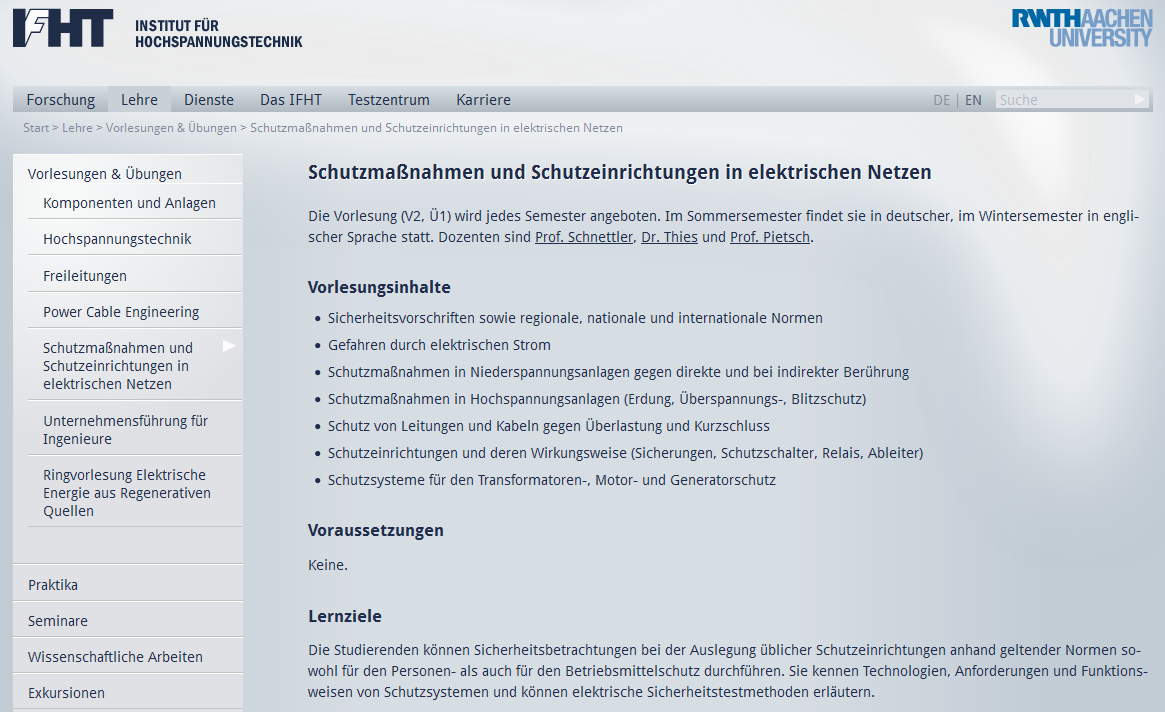Click the Voraussetzungen heading
Viewport: 1165px width, 712px height.
(x=376, y=531)
